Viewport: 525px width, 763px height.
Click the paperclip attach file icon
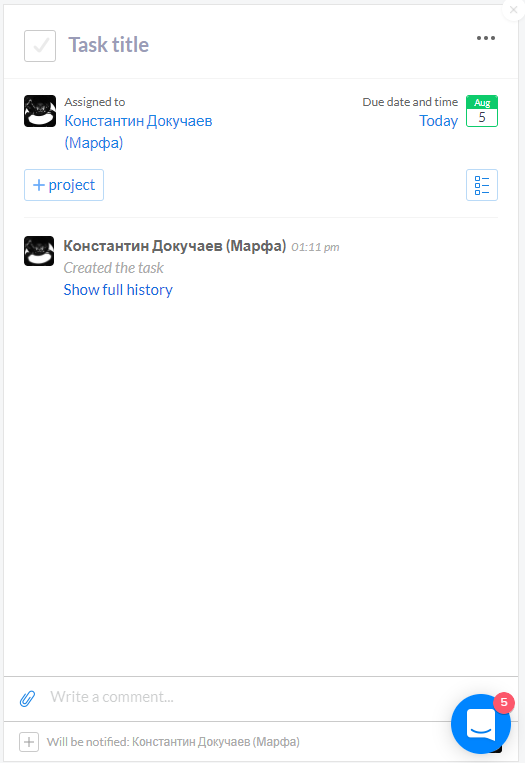pyautogui.click(x=27, y=698)
